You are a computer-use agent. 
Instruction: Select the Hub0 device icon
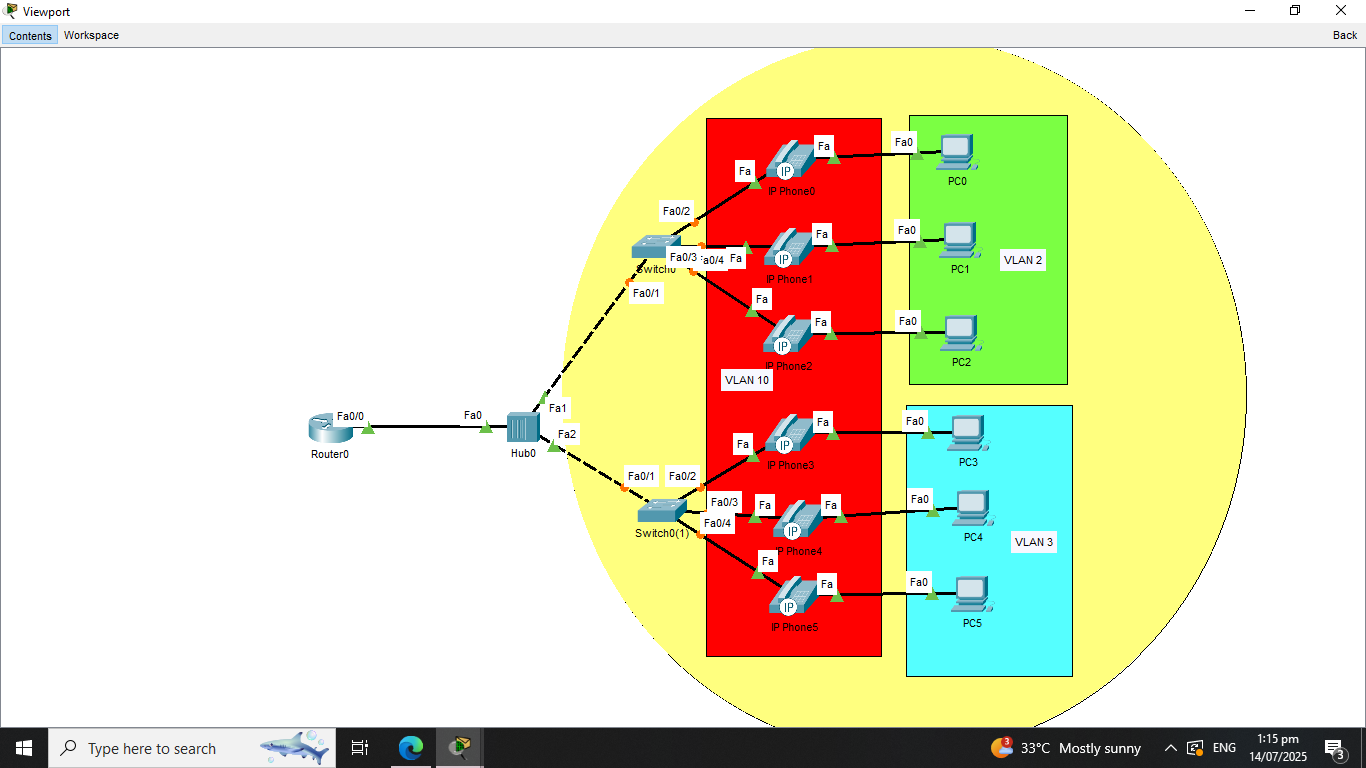click(x=522, y=427)
